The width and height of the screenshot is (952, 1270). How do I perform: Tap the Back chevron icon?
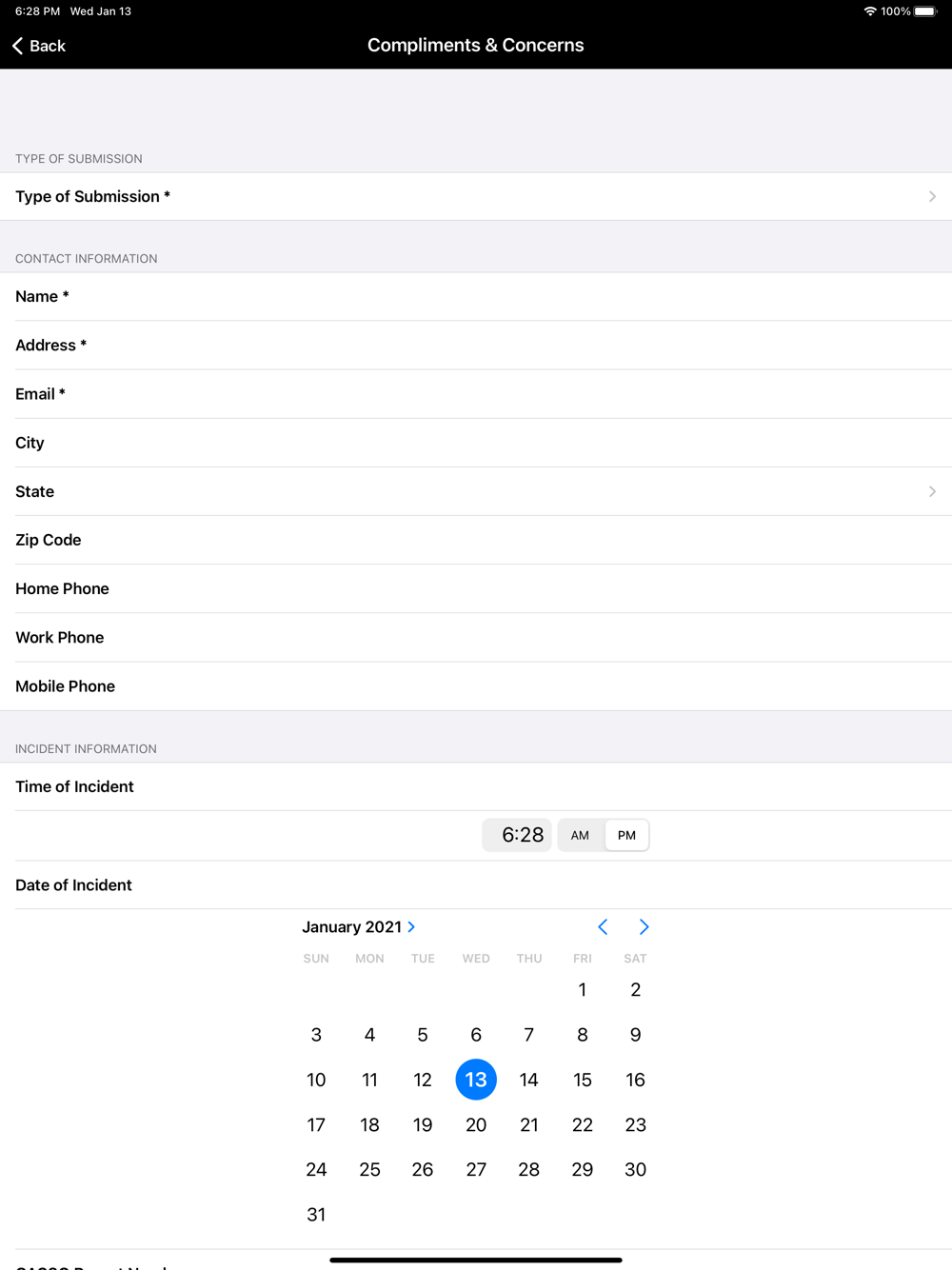click(17, 46)
